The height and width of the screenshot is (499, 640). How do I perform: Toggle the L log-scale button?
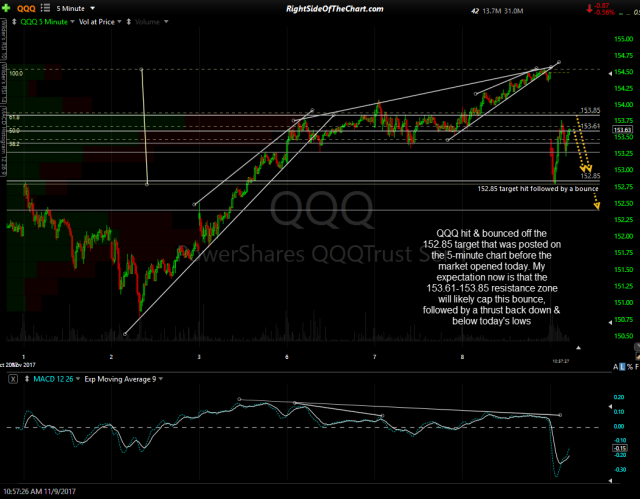point(622,367)
